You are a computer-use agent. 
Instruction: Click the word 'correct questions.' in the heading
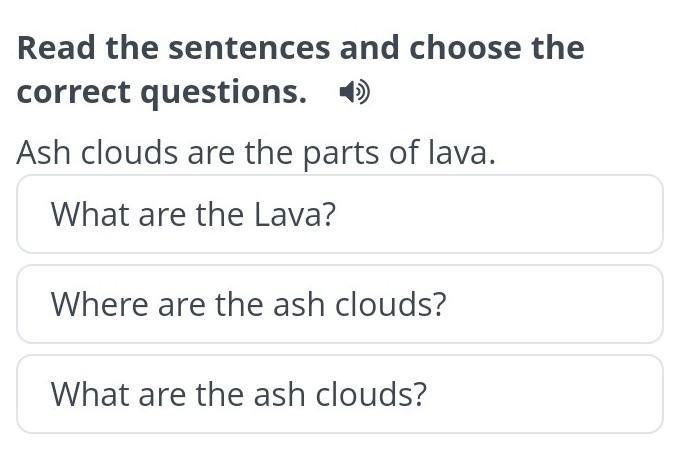coord(162,92)
